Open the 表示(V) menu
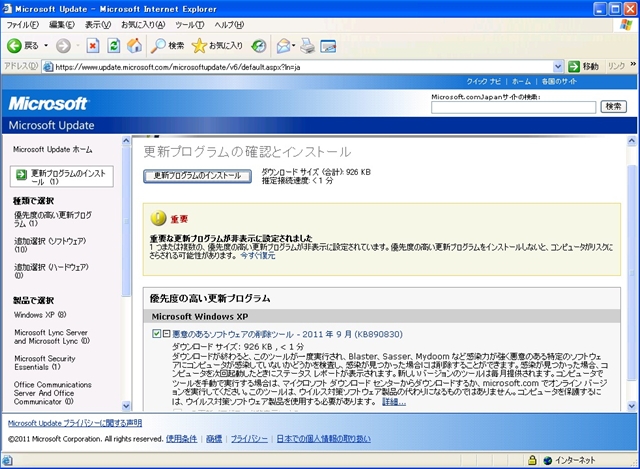This screenshot has width=640, height=469. point(98,25)
